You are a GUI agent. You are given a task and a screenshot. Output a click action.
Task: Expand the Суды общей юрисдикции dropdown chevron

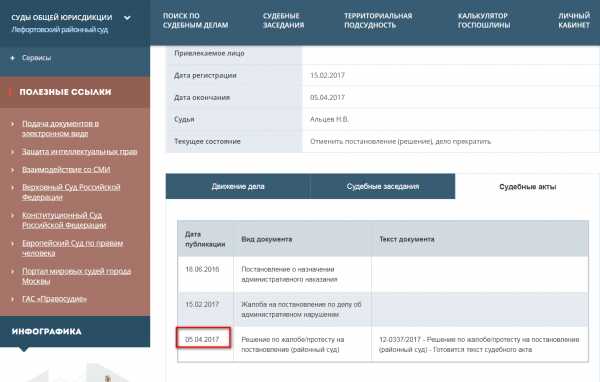coord(127,18)
